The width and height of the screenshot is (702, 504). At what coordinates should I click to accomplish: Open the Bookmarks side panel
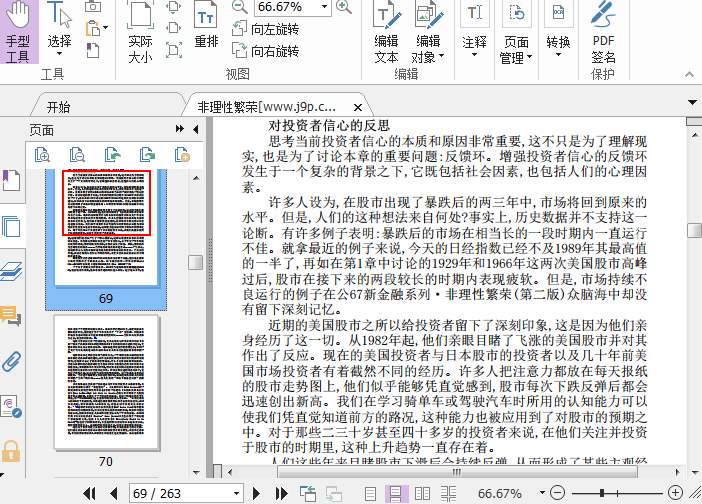[x=11, y=180]
